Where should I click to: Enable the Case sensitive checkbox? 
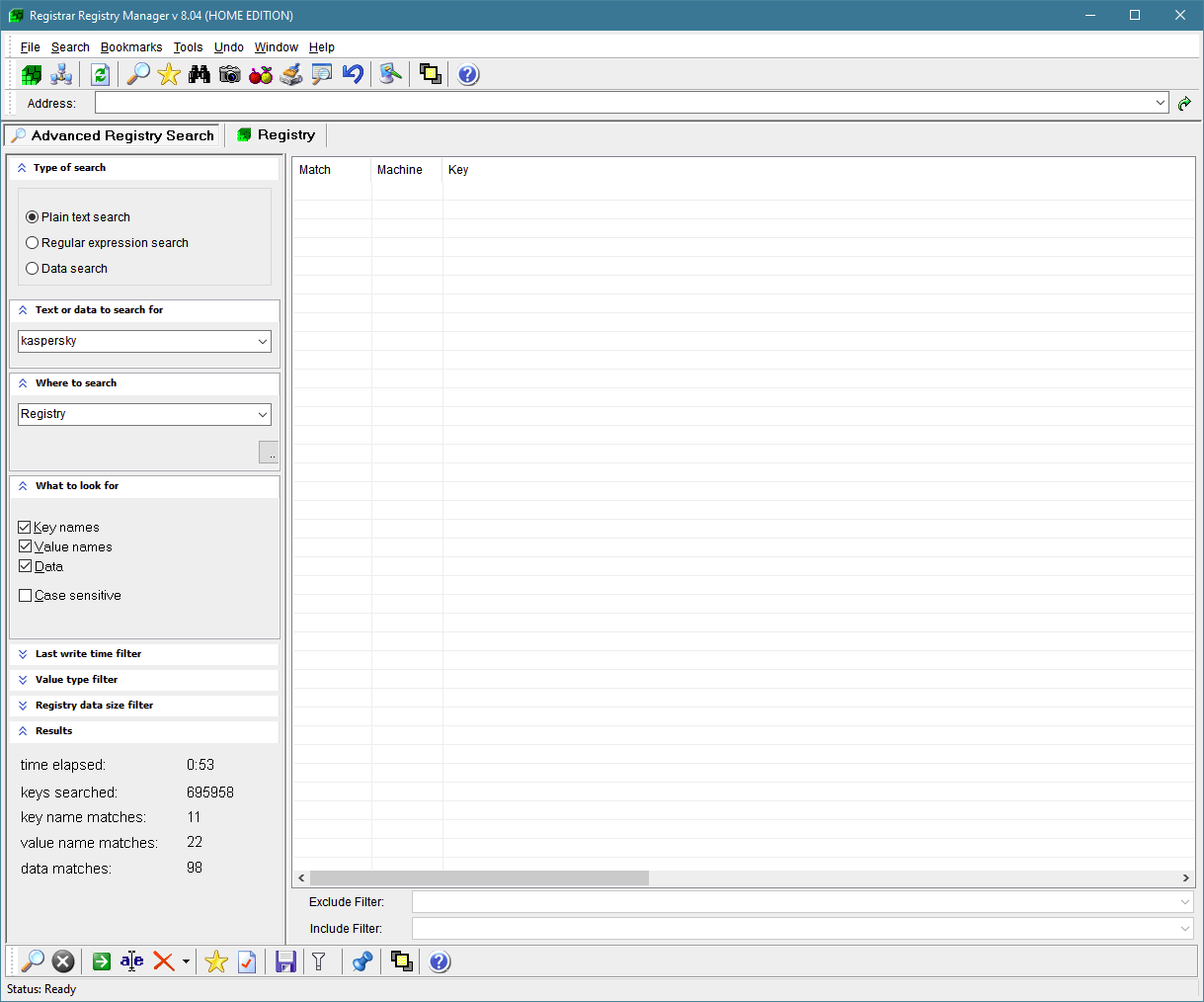tap(26, 596)
